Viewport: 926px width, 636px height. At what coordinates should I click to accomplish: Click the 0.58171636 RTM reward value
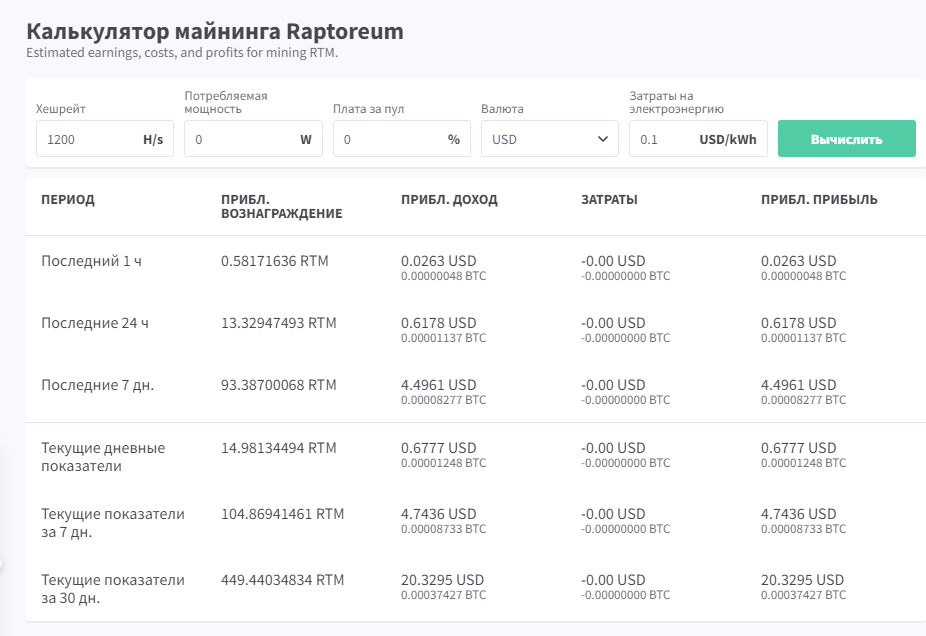click(x=275, y=261)
